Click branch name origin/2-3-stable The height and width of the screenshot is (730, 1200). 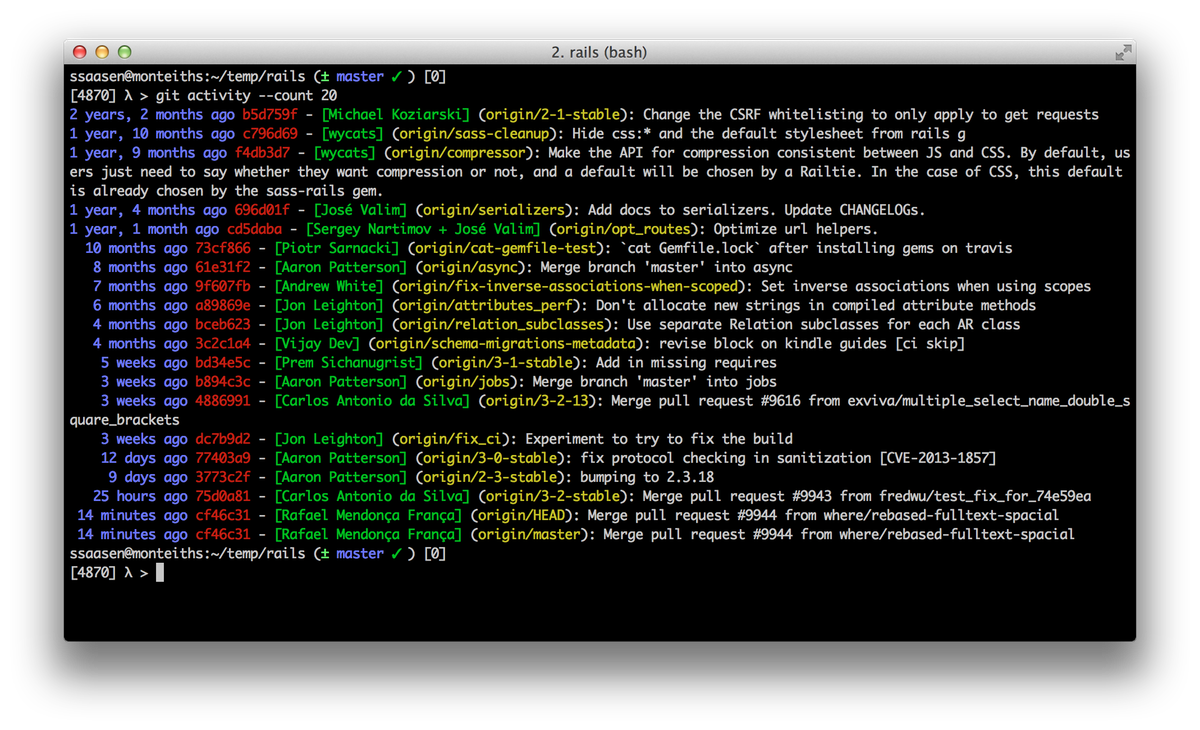tap(489, 476)
